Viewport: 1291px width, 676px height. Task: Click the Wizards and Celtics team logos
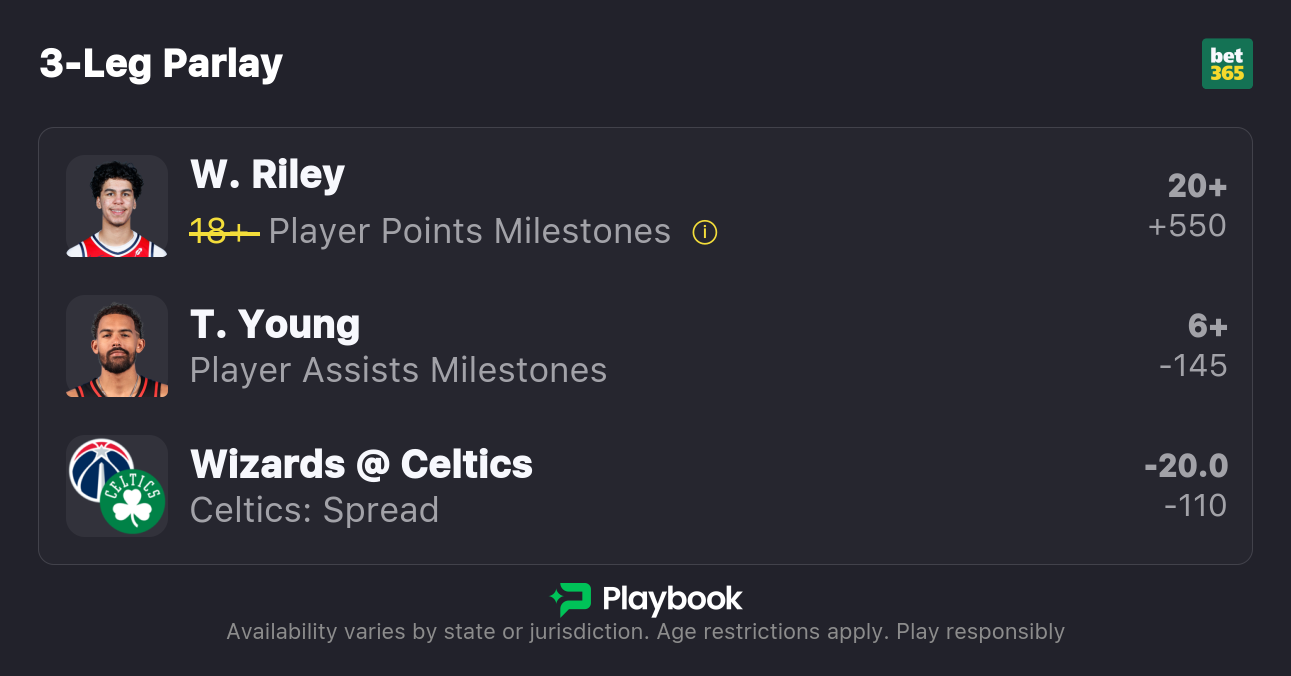117,486
